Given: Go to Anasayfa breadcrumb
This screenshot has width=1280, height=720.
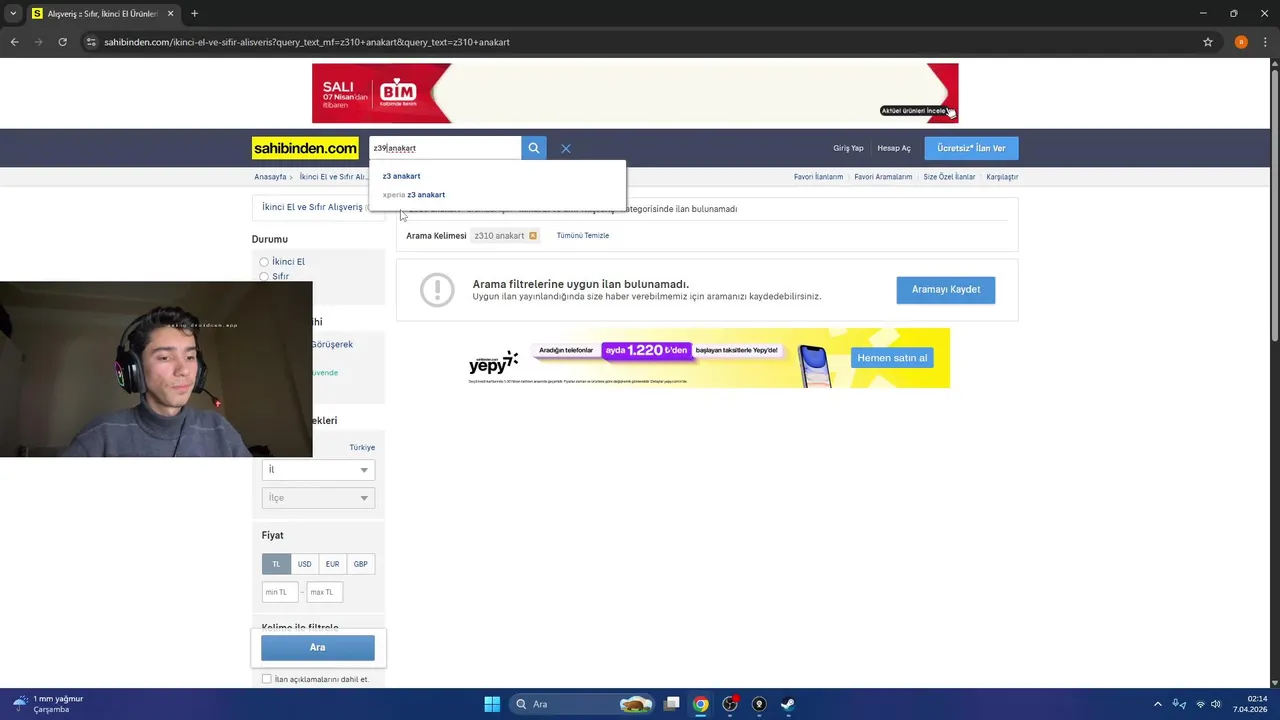Looking at the screenshot, I should click(x=270, y=177).
